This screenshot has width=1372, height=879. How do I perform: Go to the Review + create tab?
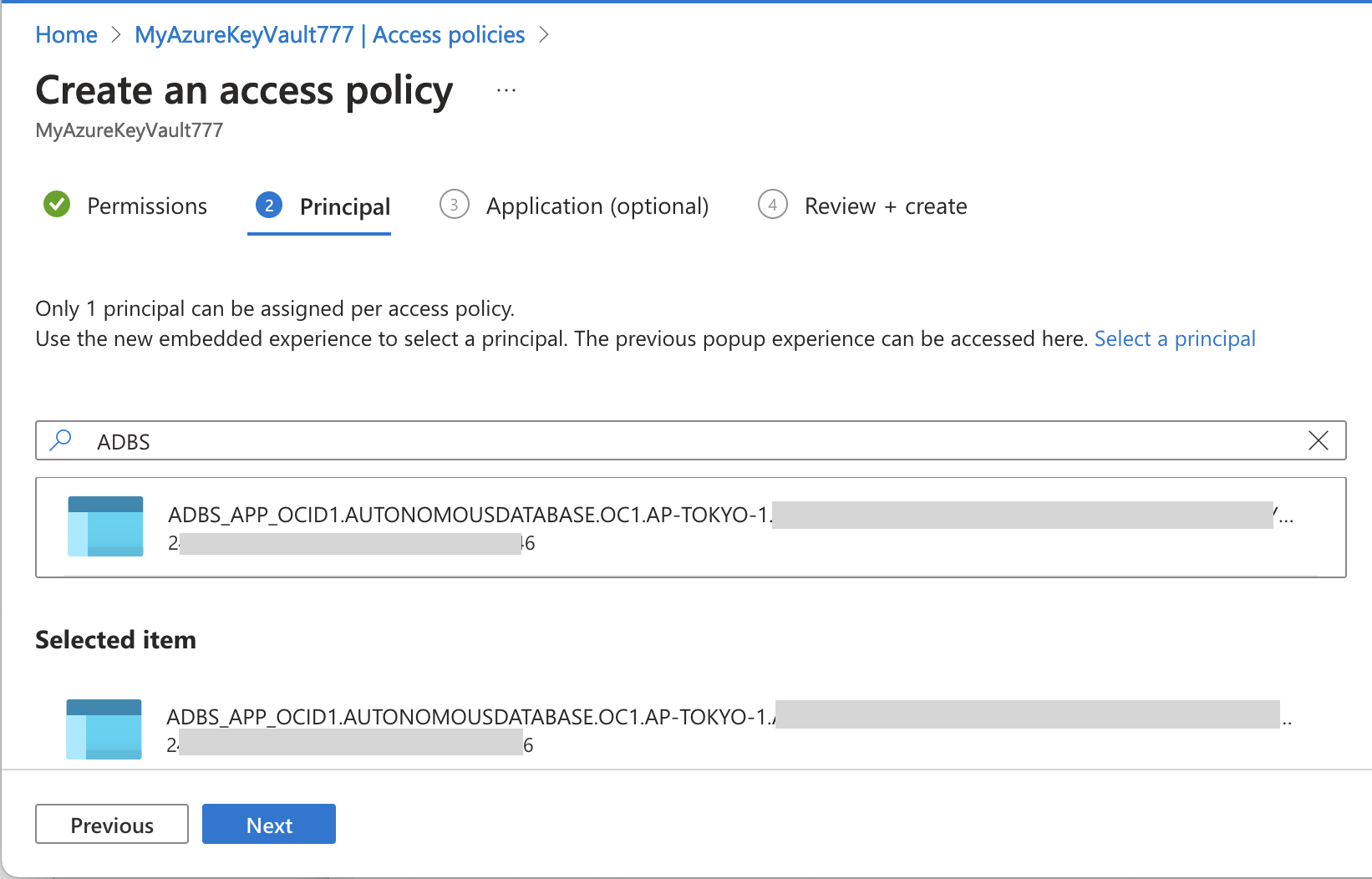(x=885, y=206)
